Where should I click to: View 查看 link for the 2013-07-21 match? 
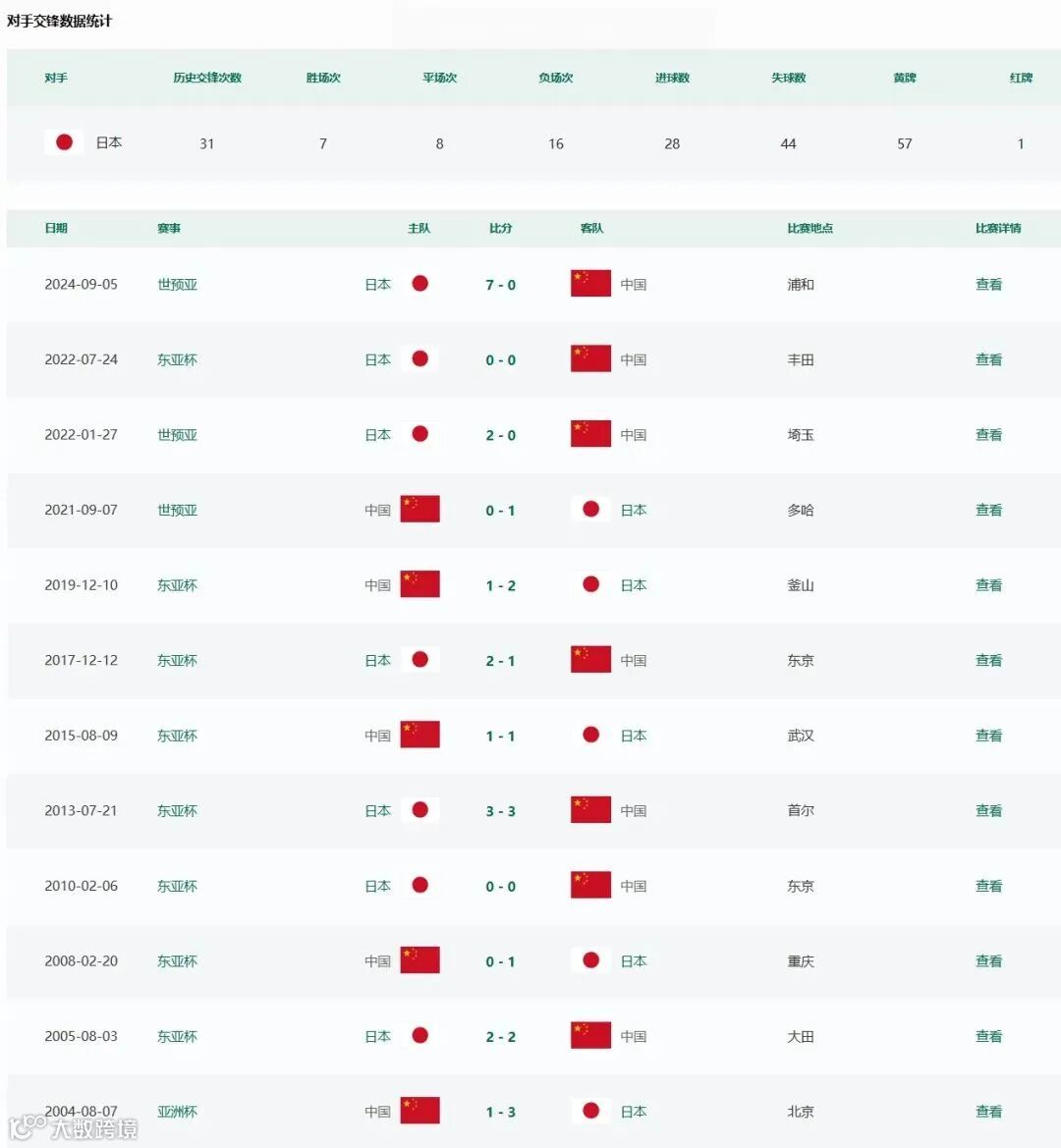pyautogui.click(x=988, y=810)
